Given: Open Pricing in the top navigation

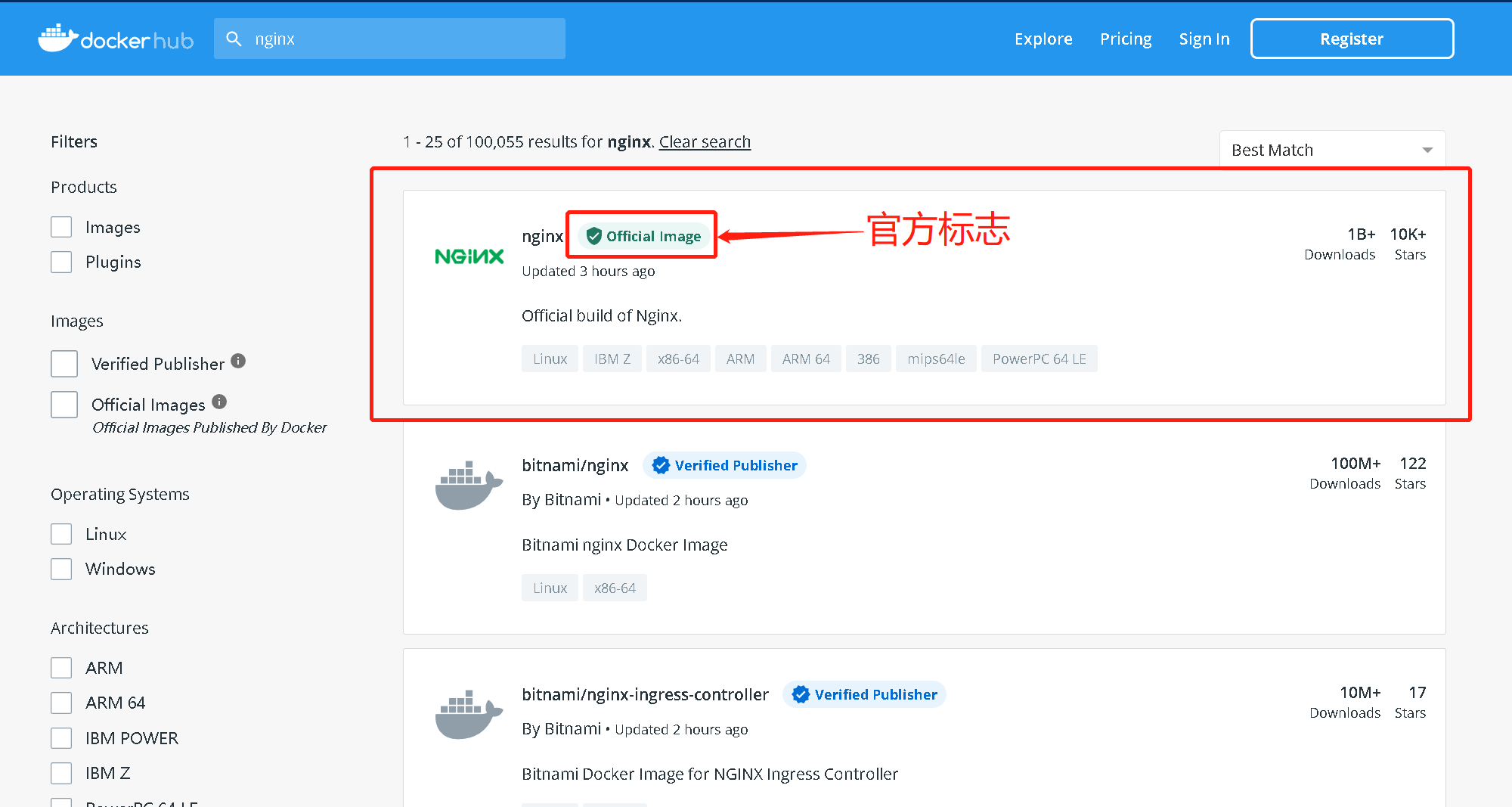Looking at the screenshot, I should click(x=1126, y=39).
